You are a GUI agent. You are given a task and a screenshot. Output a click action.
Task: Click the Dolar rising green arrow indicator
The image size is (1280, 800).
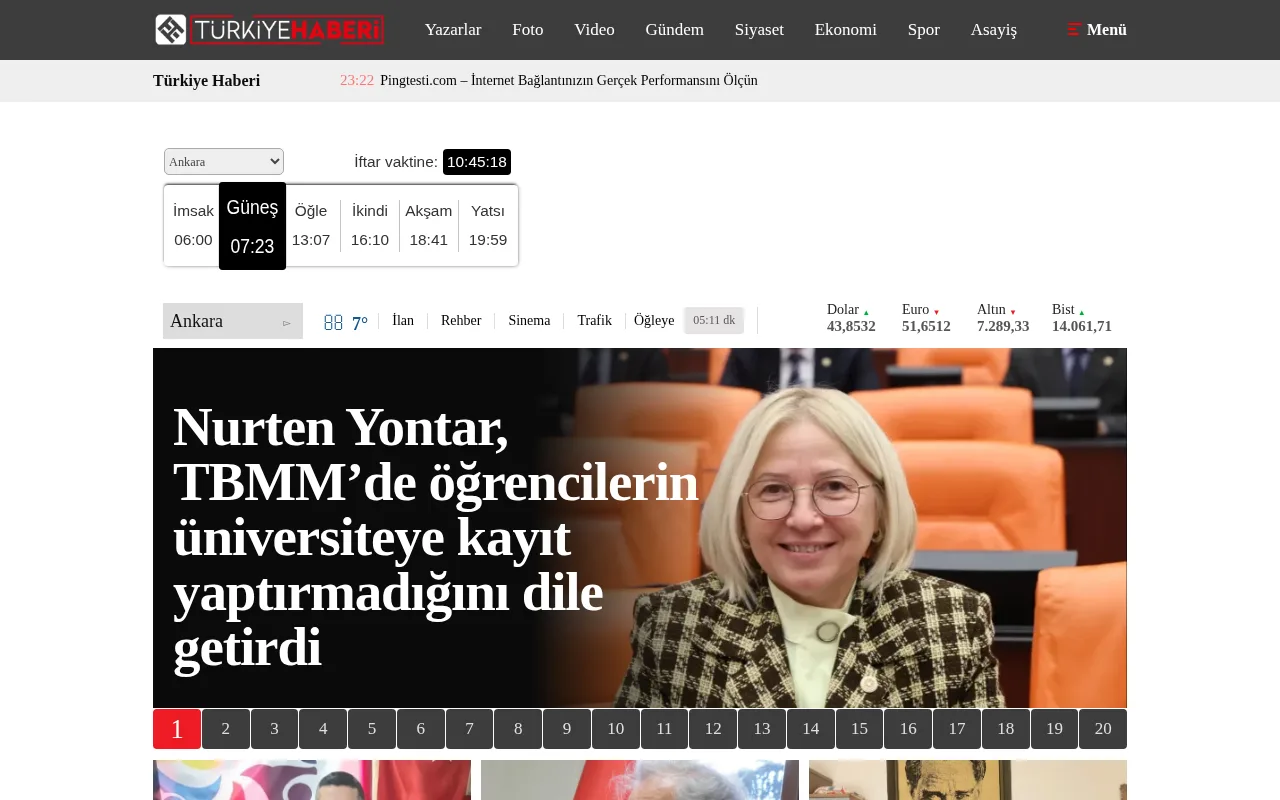(866, 311)
